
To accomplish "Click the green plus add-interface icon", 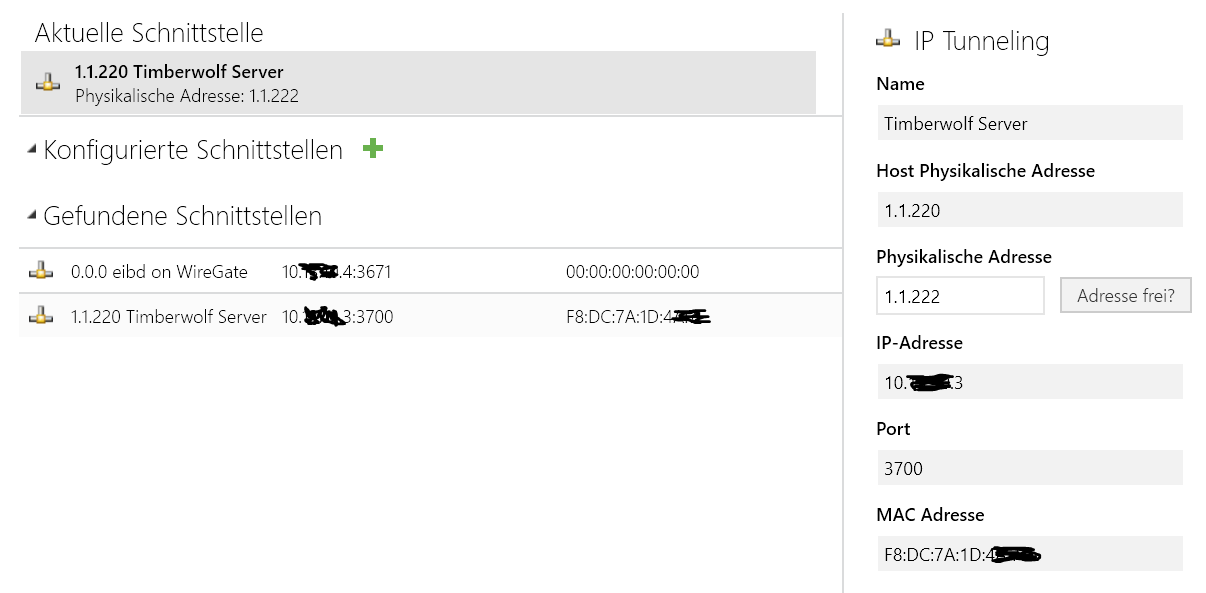I will [x=373, y=149].
